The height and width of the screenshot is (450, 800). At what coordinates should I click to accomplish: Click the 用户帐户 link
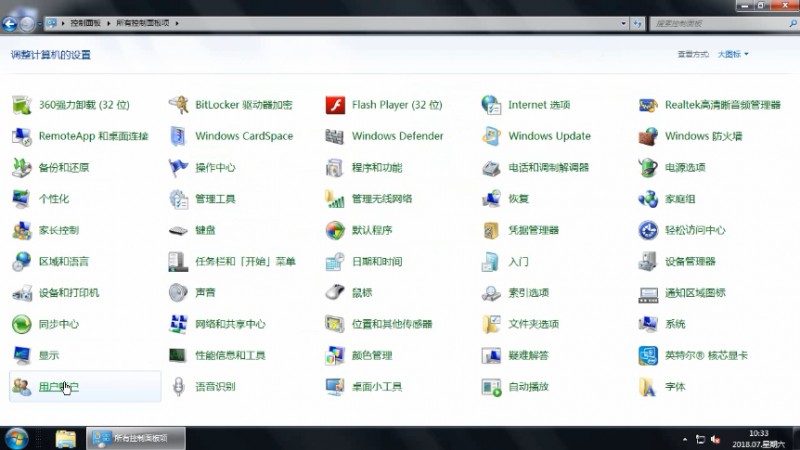[59, 387]
